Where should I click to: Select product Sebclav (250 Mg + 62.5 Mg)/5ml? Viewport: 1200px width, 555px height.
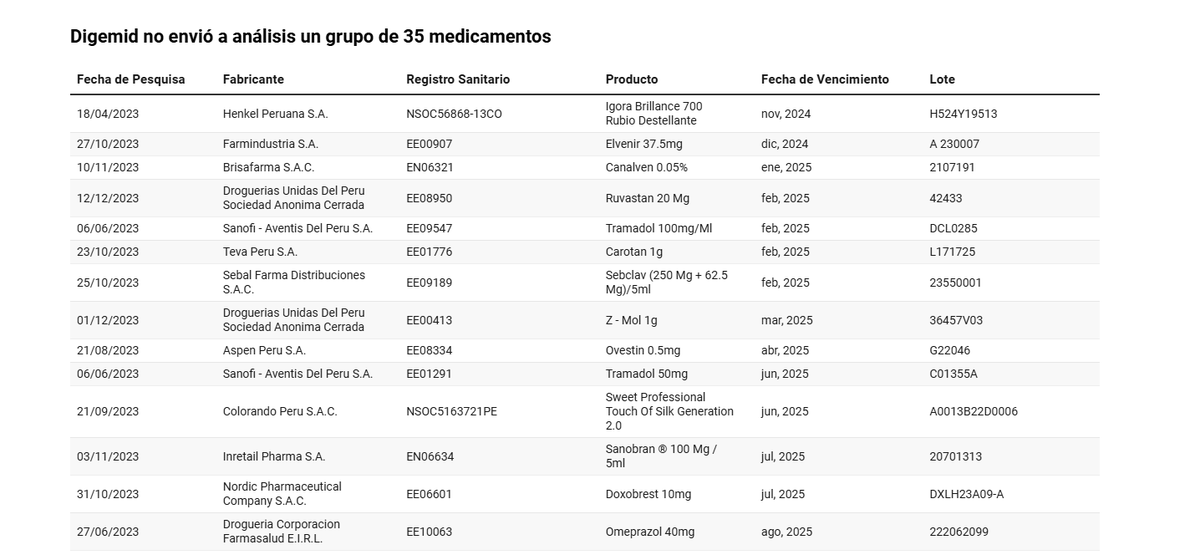667,282
